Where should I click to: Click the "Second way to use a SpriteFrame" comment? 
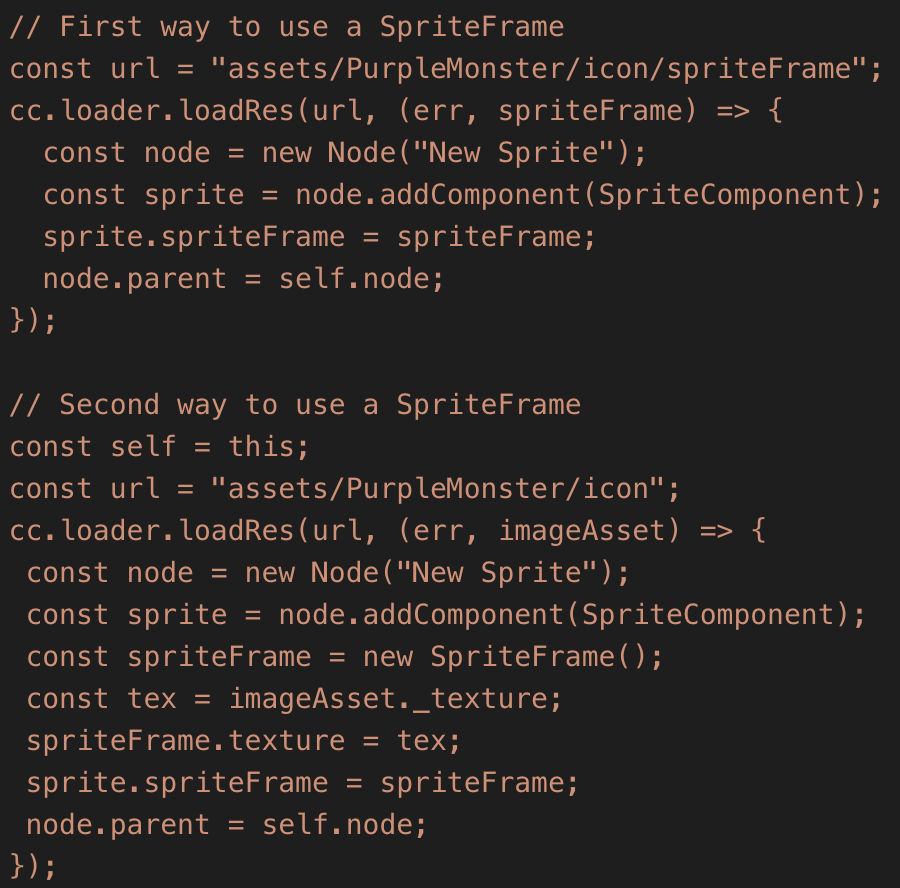click(295, 405)
